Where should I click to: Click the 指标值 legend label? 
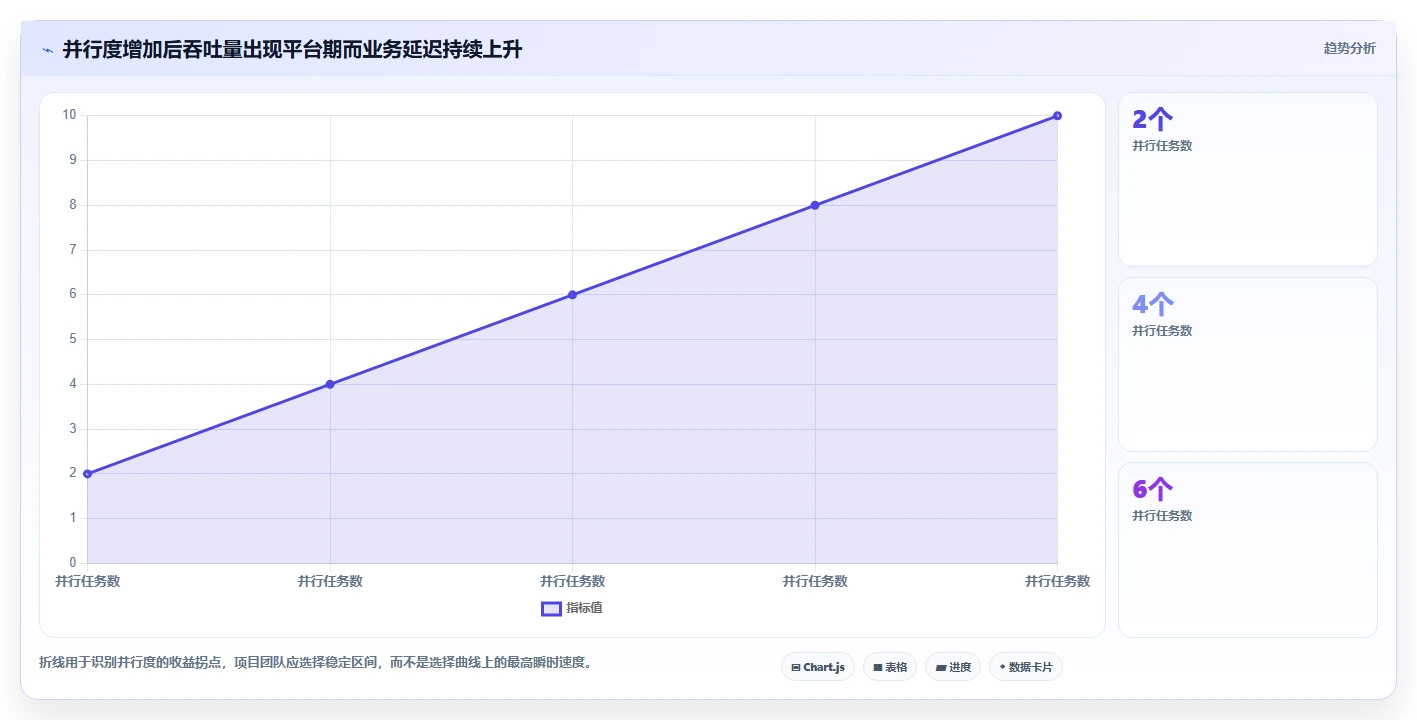[584, 608]
